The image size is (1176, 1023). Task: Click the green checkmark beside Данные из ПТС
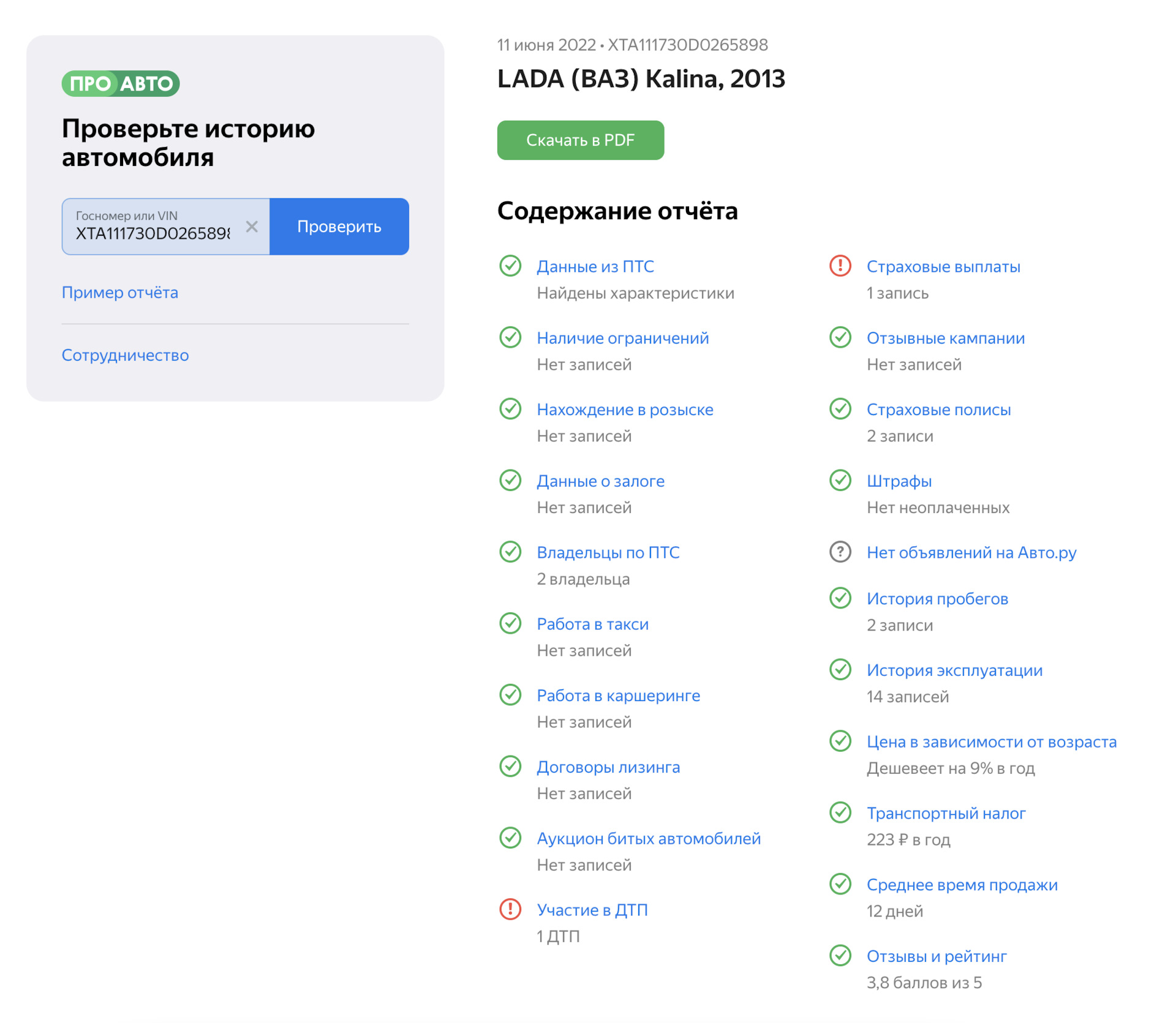[x=510, y=266]
